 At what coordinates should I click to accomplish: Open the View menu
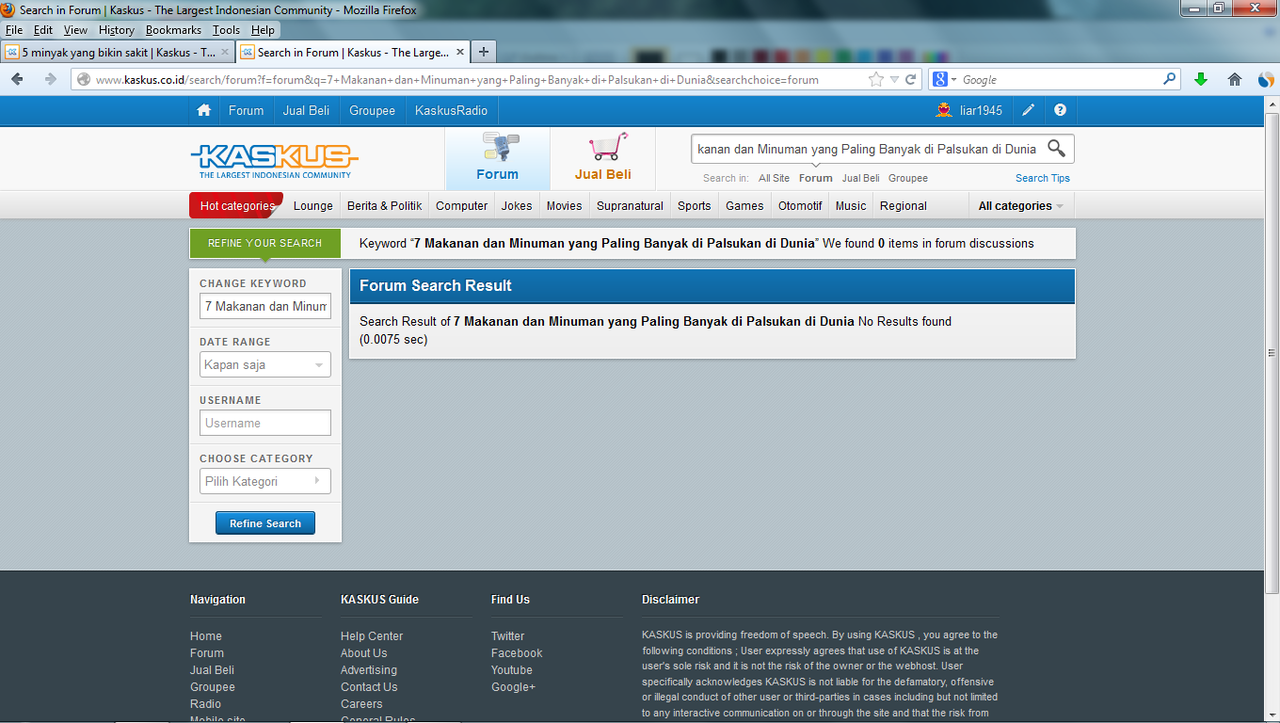coord(76,30)
